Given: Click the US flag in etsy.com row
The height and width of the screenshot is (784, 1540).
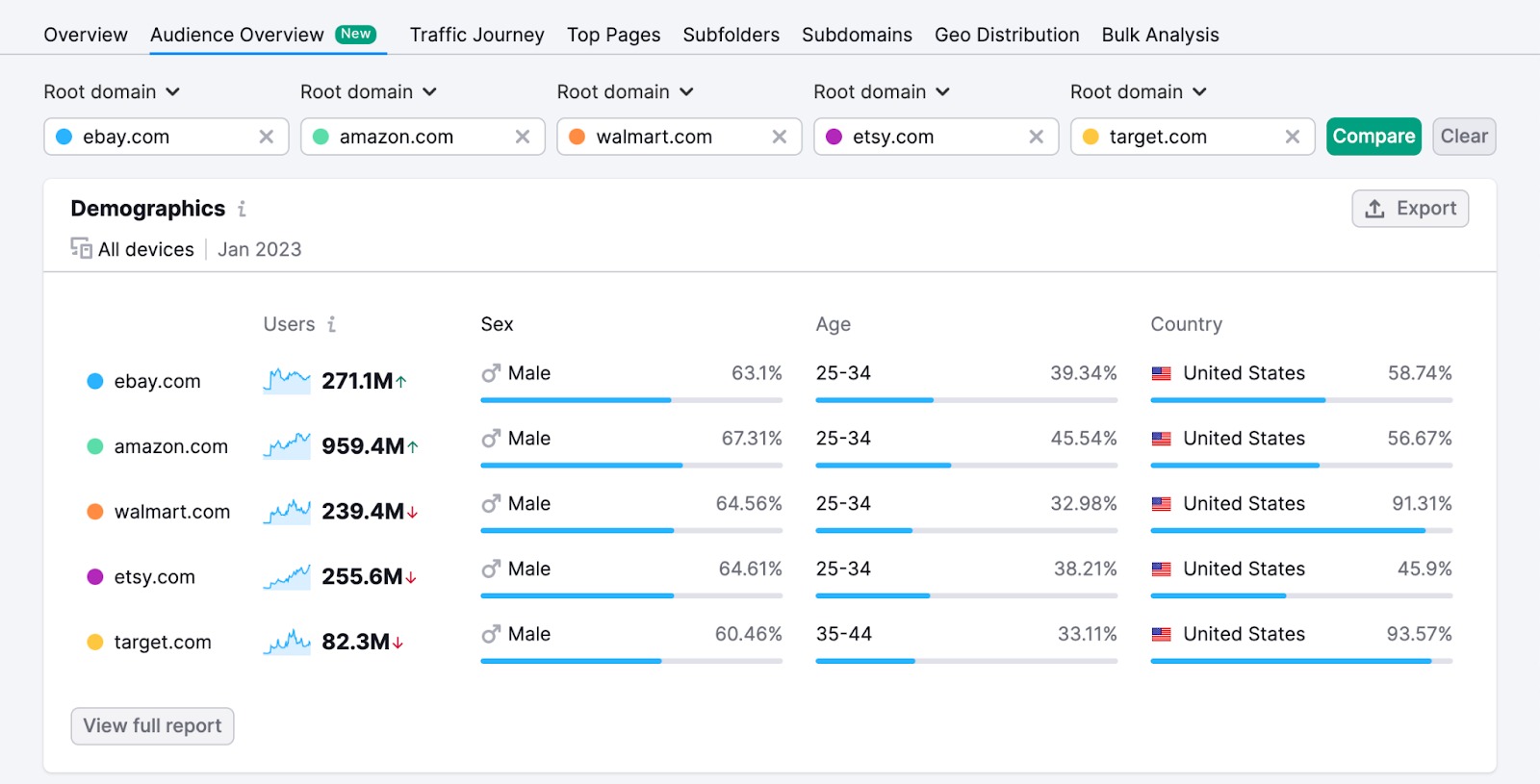Looking at the screenshot, I should pos(1162,569).
